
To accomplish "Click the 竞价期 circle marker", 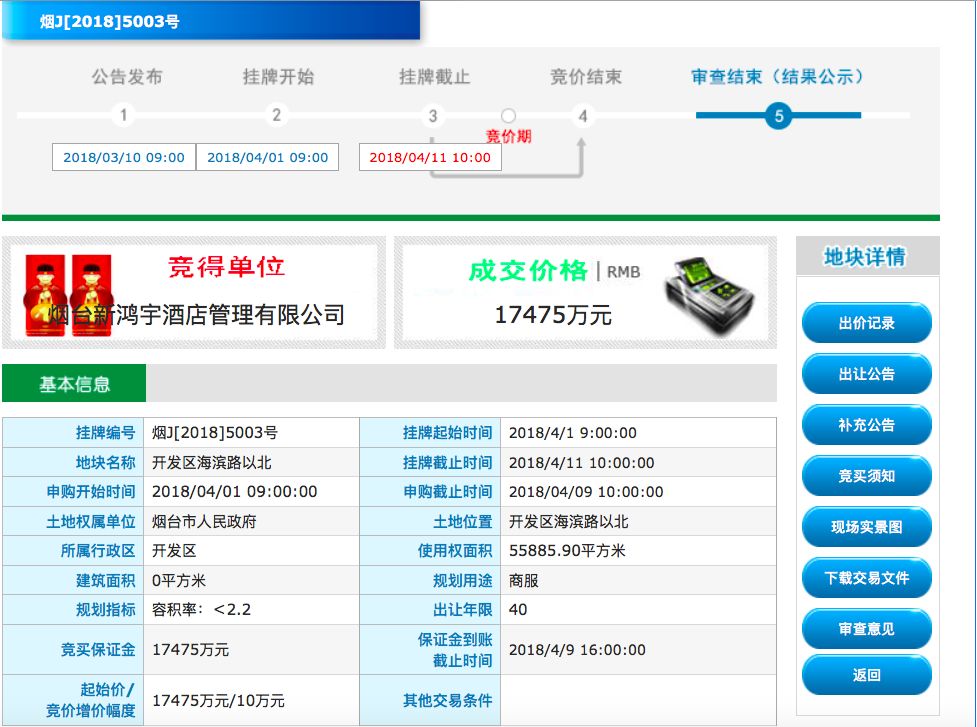I will (508, 114).
